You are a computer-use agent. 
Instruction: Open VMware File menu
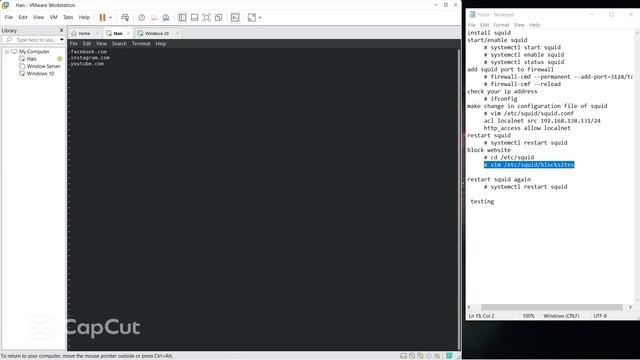[9, 18]
